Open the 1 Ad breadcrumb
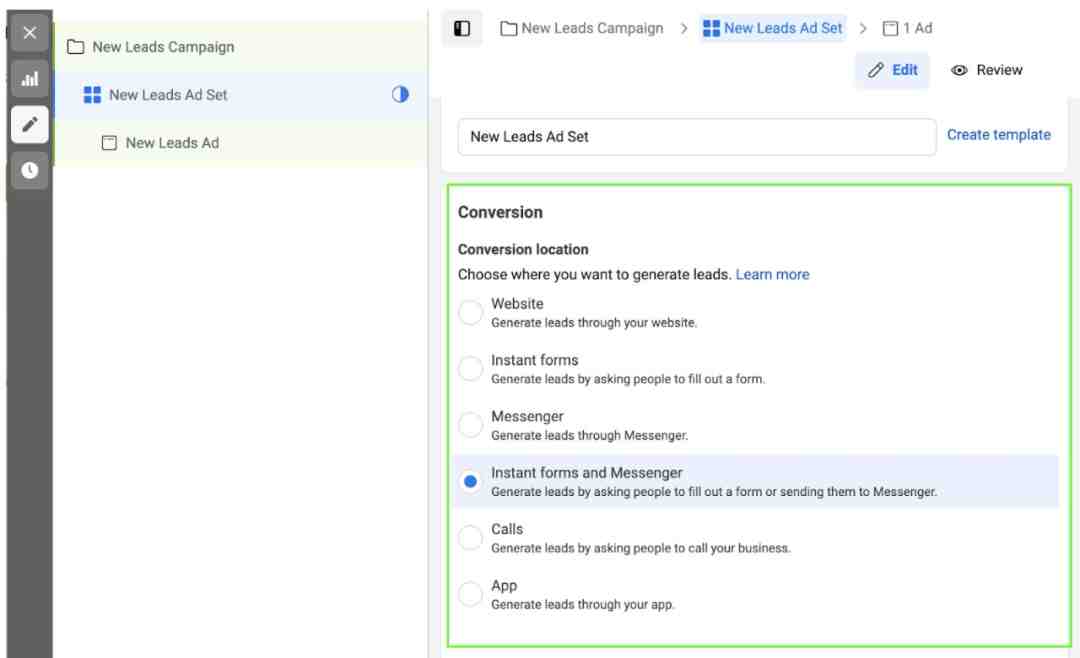The height and width of the screenshot is (658, 1080). [908, 28]
